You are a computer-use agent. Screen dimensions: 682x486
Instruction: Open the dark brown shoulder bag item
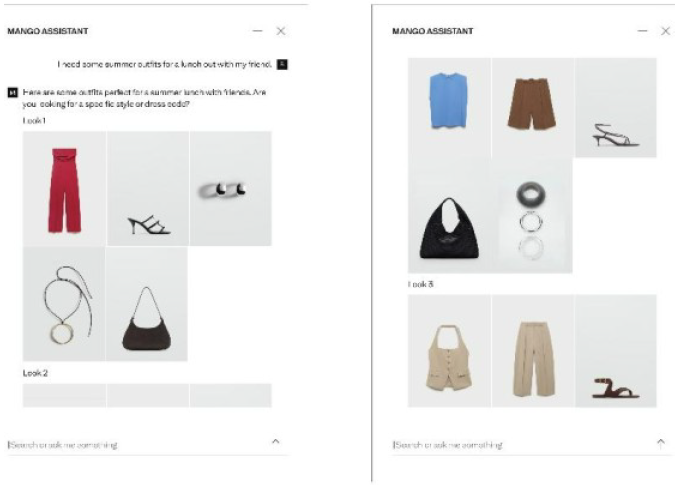point(147,304)
